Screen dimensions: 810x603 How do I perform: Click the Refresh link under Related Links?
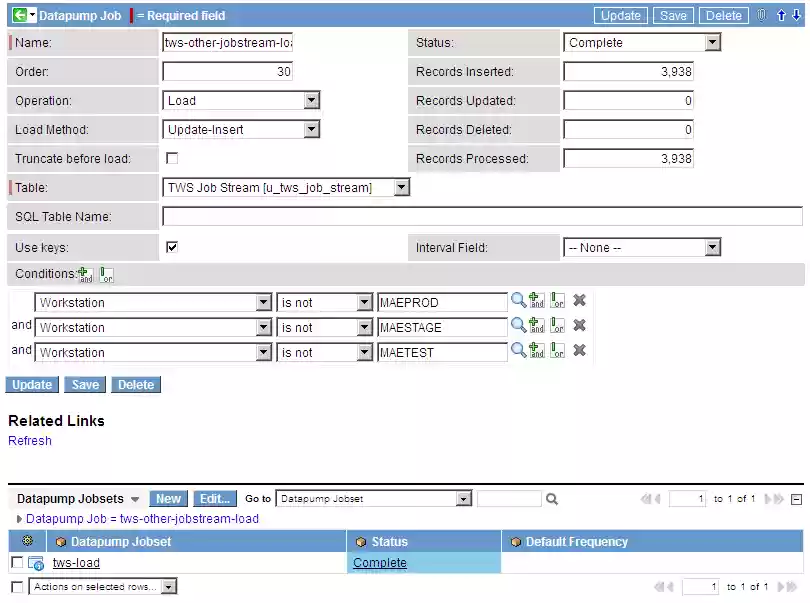coord(29,440)
